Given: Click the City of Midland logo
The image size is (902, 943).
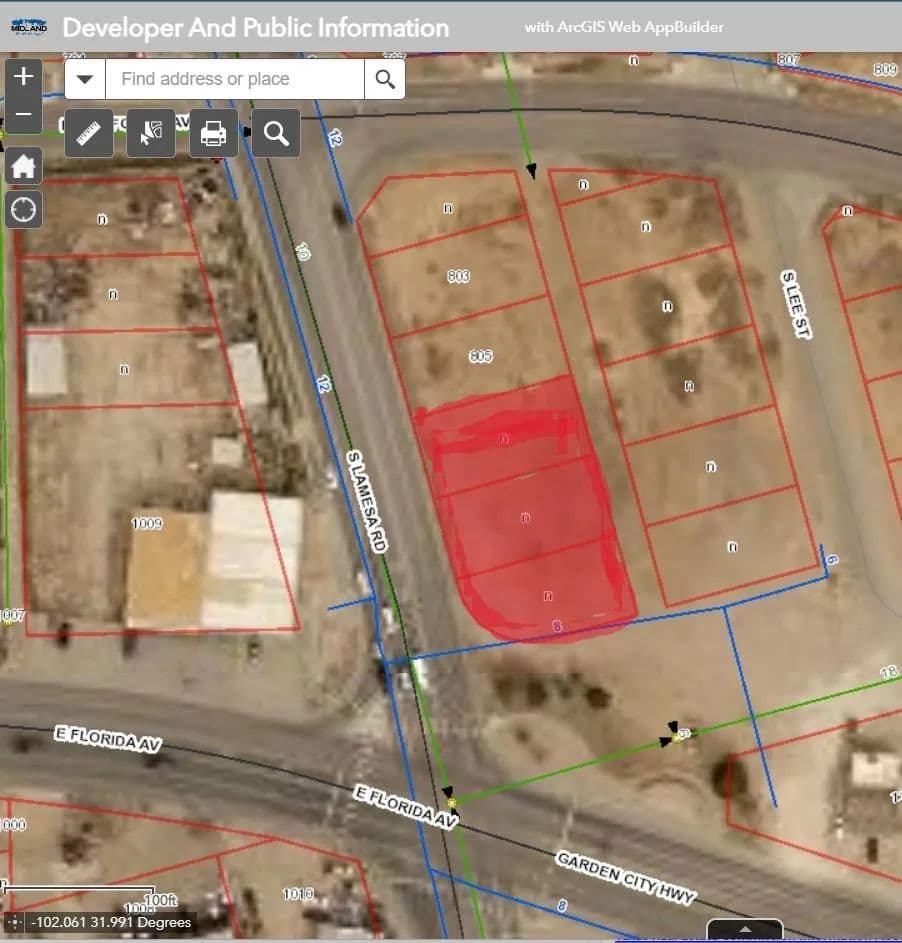Looking at the screenshot, I should 28,26.
